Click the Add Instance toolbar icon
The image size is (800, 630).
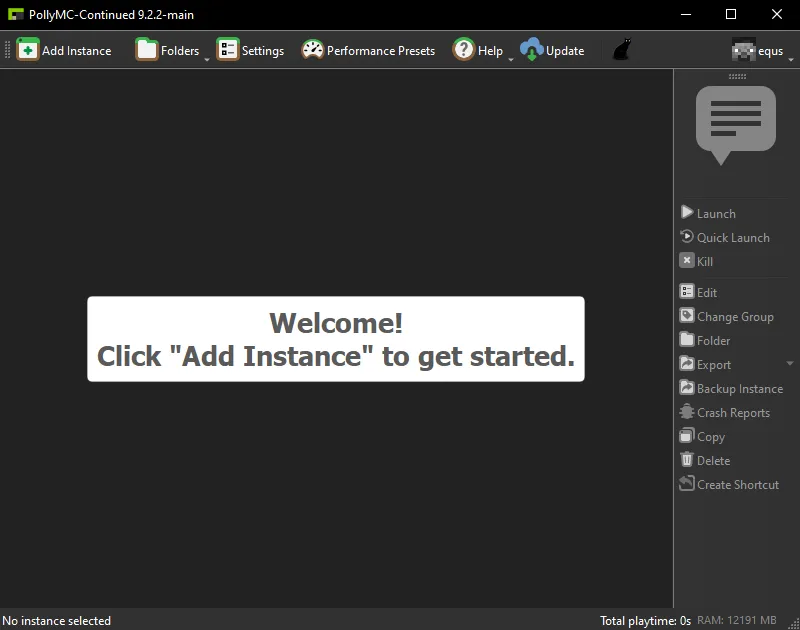[28, 50]
